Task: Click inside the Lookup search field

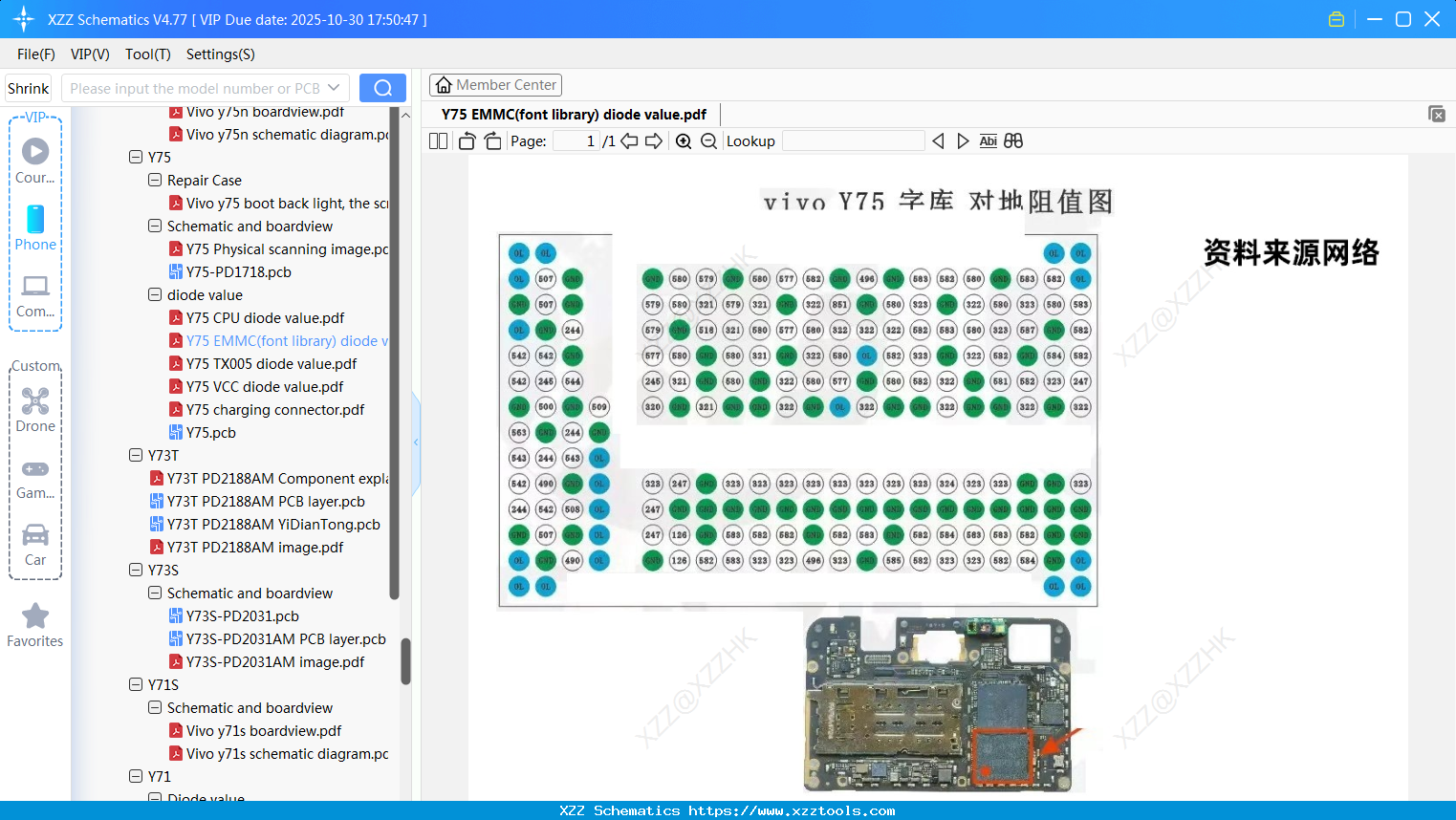Action: click(x=852, y=140)
